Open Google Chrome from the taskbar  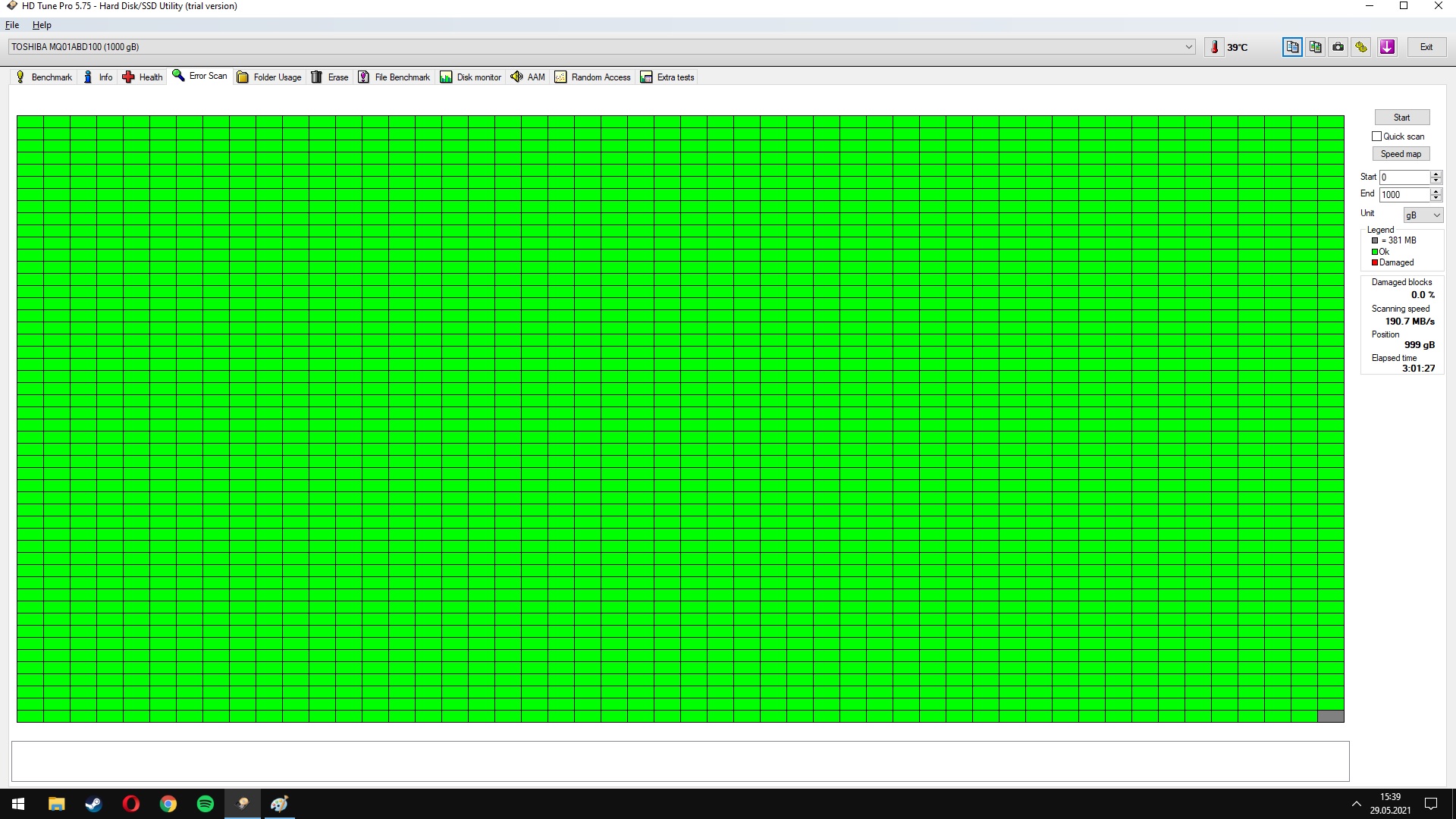point(168,804)
